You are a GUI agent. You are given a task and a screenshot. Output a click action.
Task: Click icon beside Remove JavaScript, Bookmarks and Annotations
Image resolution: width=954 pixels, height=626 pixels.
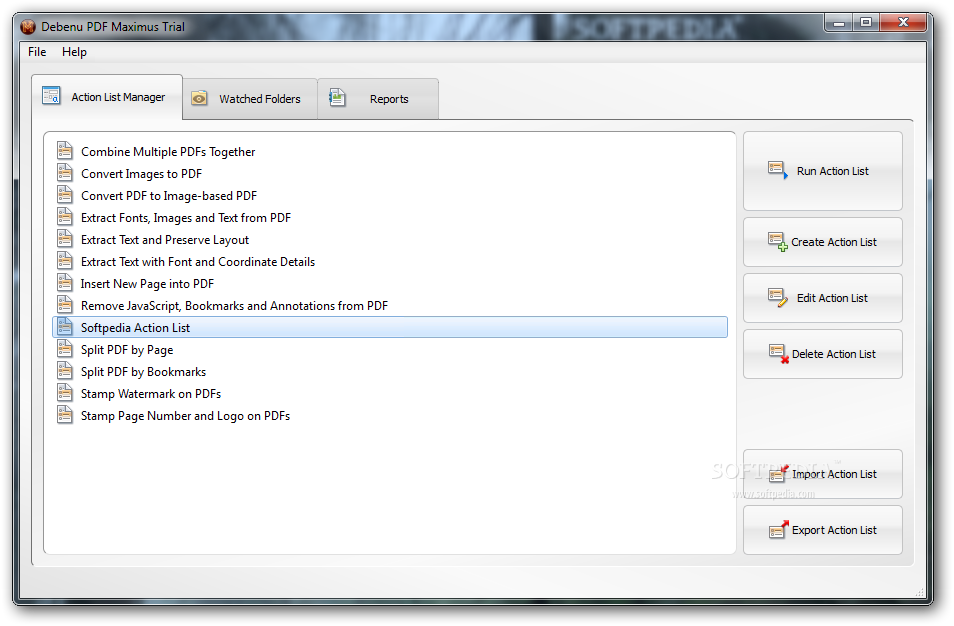pos(64,304)
